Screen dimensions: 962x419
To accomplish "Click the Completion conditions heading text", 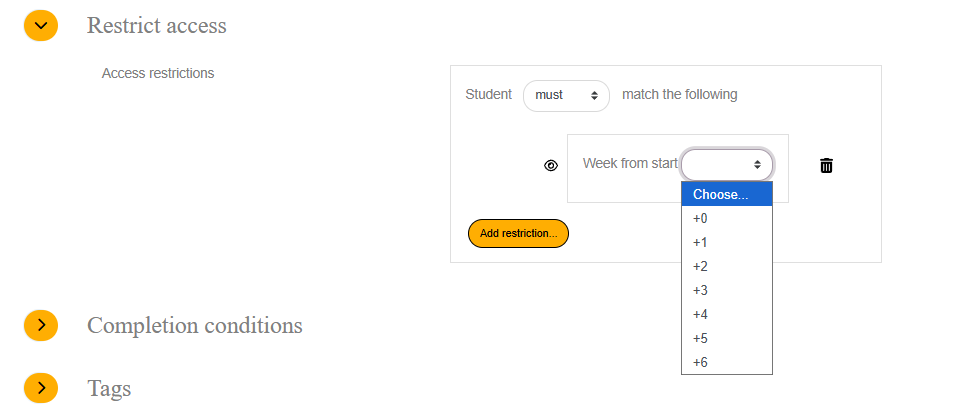I will [x=194, y=325].
